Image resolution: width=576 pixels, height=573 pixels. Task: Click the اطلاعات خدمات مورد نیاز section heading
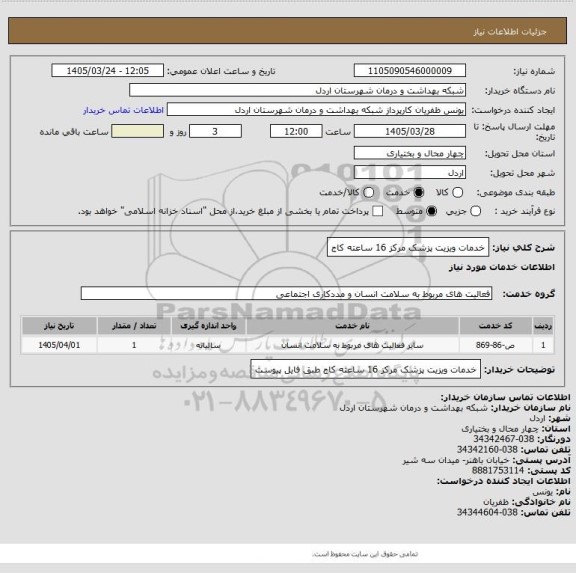click(501, 267)
